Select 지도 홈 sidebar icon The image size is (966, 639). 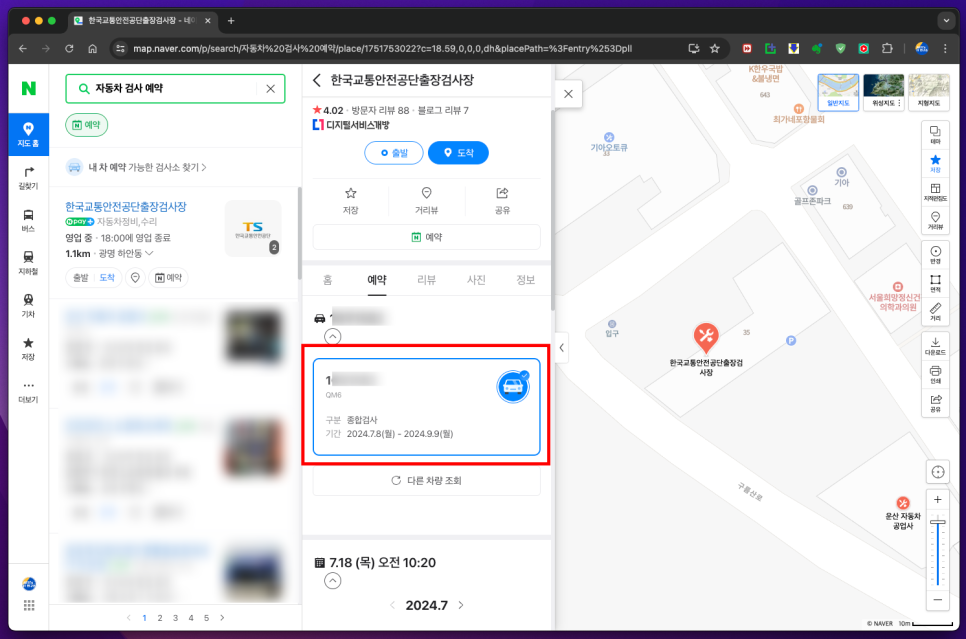(x=28, y=134)
